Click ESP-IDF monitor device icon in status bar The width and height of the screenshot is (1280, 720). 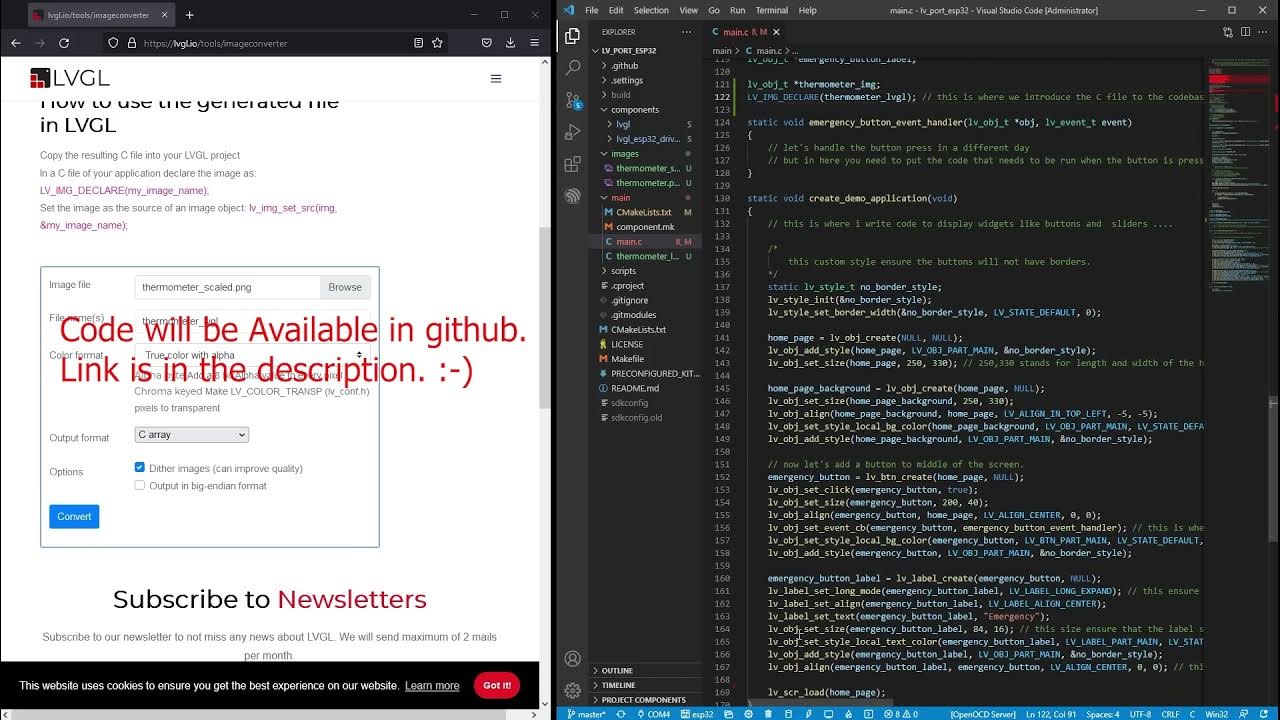tap(828, 714)
